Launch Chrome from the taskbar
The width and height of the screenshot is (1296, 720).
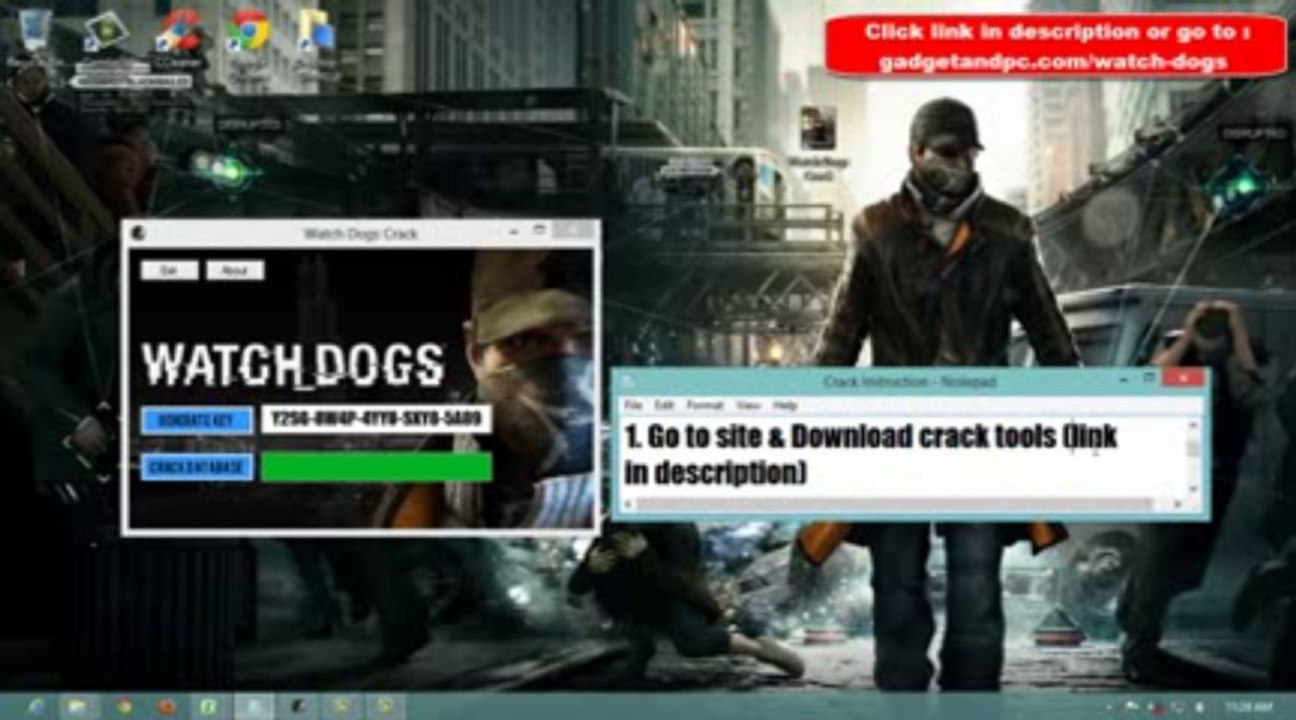[x=124, y=706]
